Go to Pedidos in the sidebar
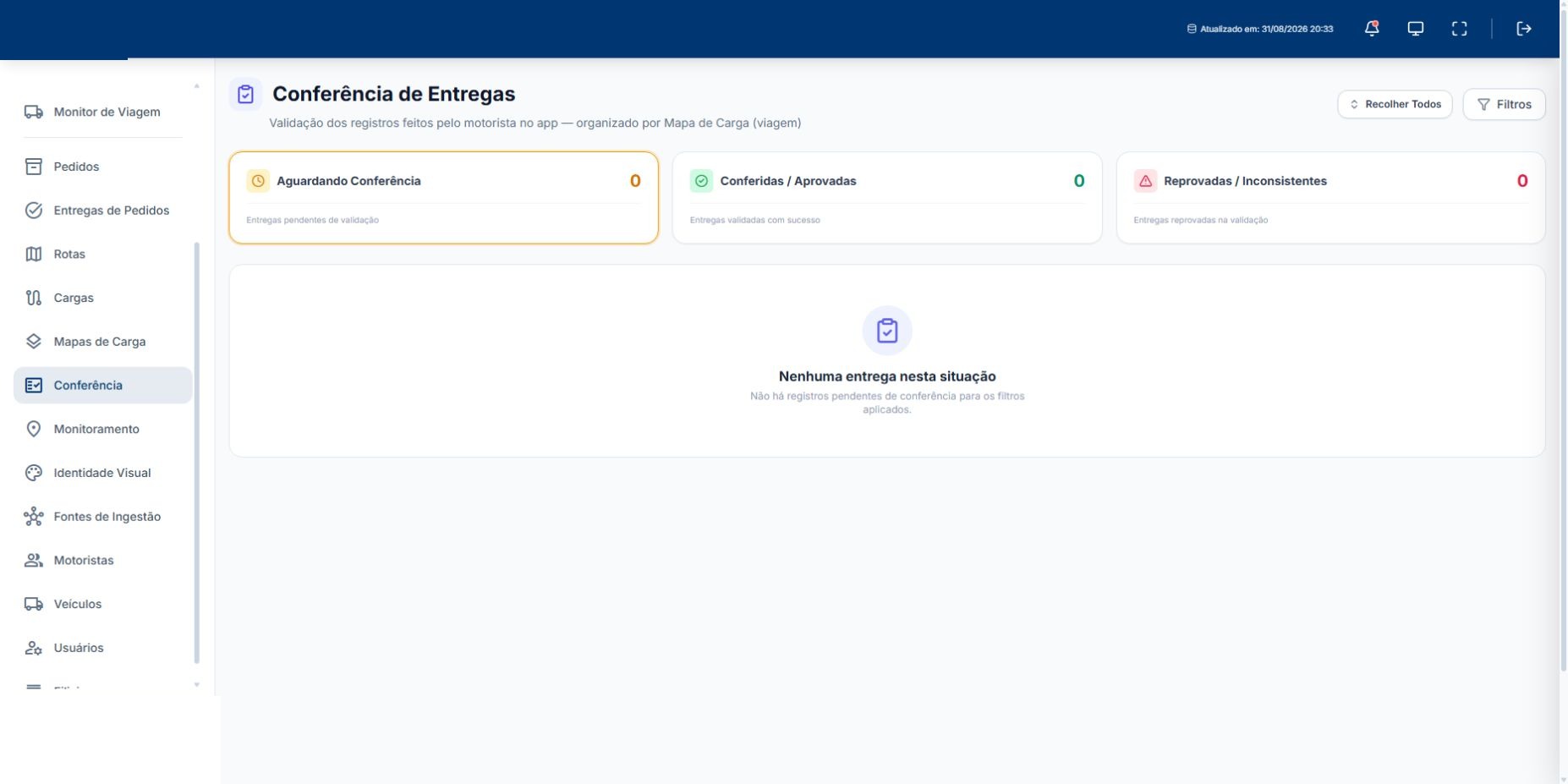Image resolution: width=1568 pixels, height=784 pixels. point(103,167)
